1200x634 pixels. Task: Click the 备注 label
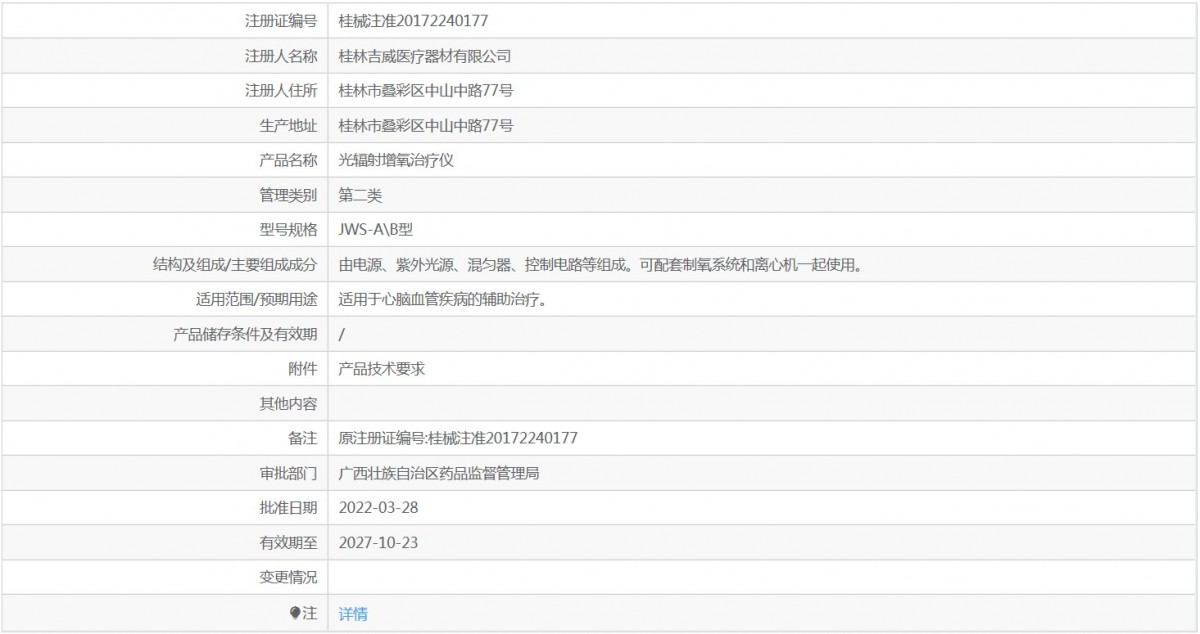coord(303,438)
